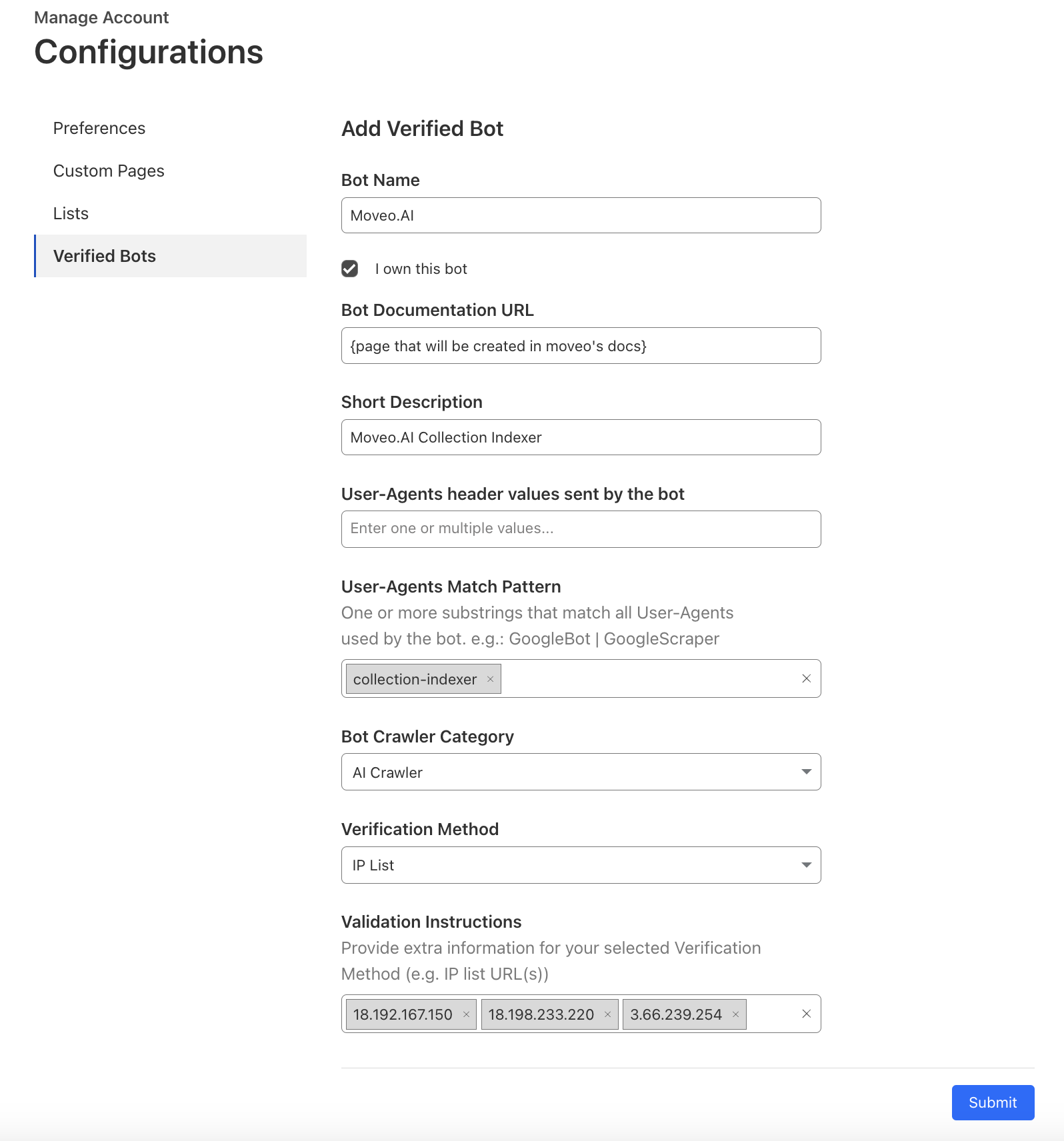Click the Bot Documentation URL field
Screen dimensions: 1064x1141
point(580,346)
